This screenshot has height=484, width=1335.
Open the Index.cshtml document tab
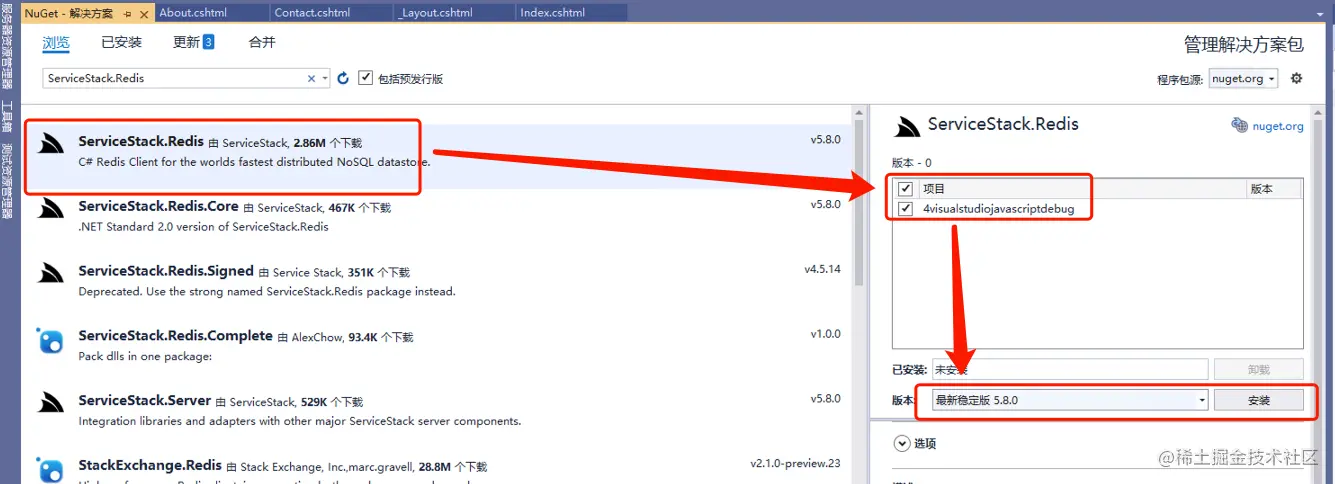[572, 13]
